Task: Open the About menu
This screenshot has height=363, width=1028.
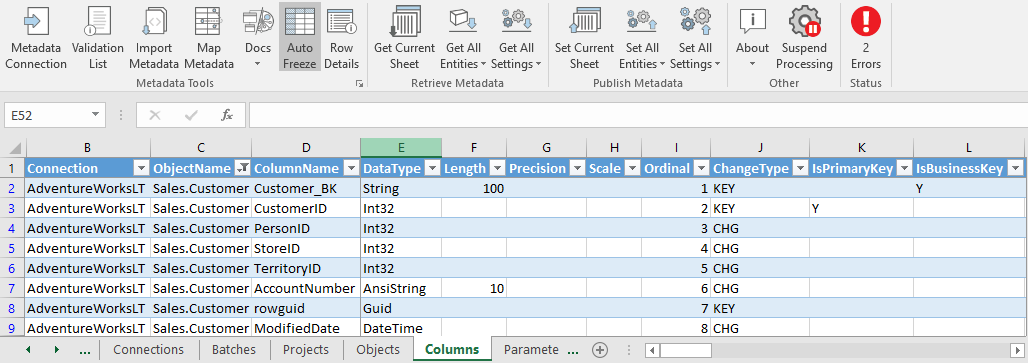Action: pos(752,37)
